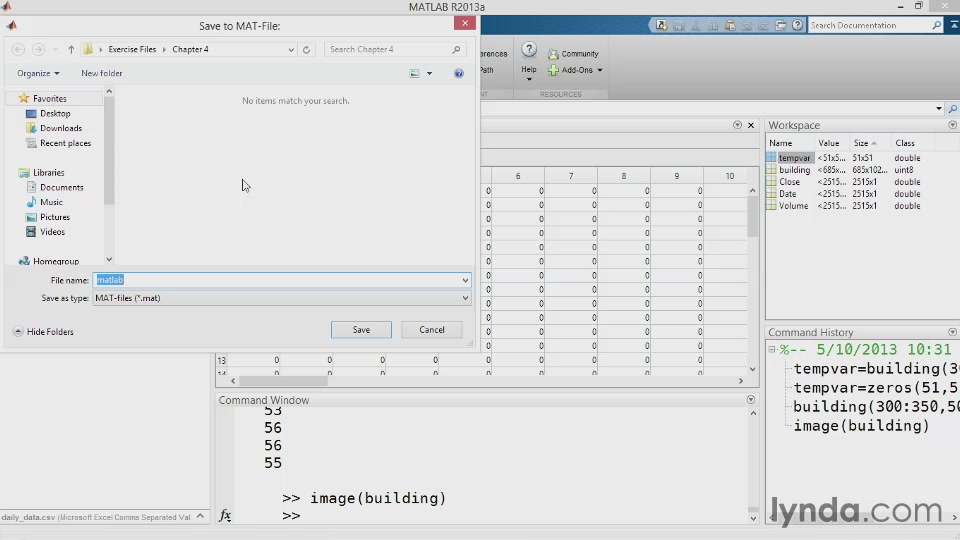Open the address path history dropdown
Viewport: 960px width, 540px height.
291,50
